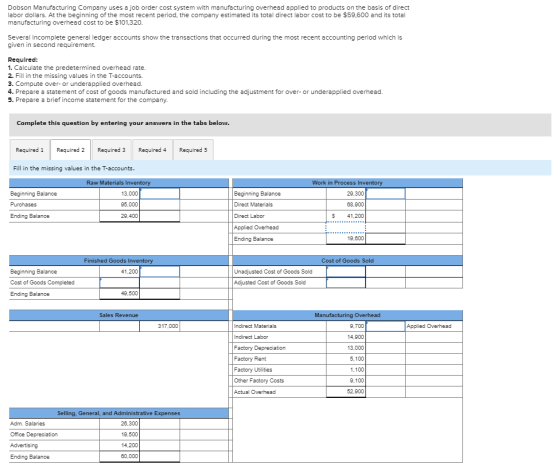
Task: Click the Raw Materials Beginning Balance credit input
Action: (x=160, y=194)
